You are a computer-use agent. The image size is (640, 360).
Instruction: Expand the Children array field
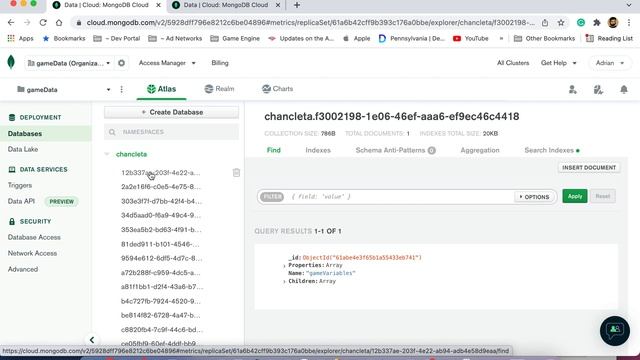coord(284,282)
